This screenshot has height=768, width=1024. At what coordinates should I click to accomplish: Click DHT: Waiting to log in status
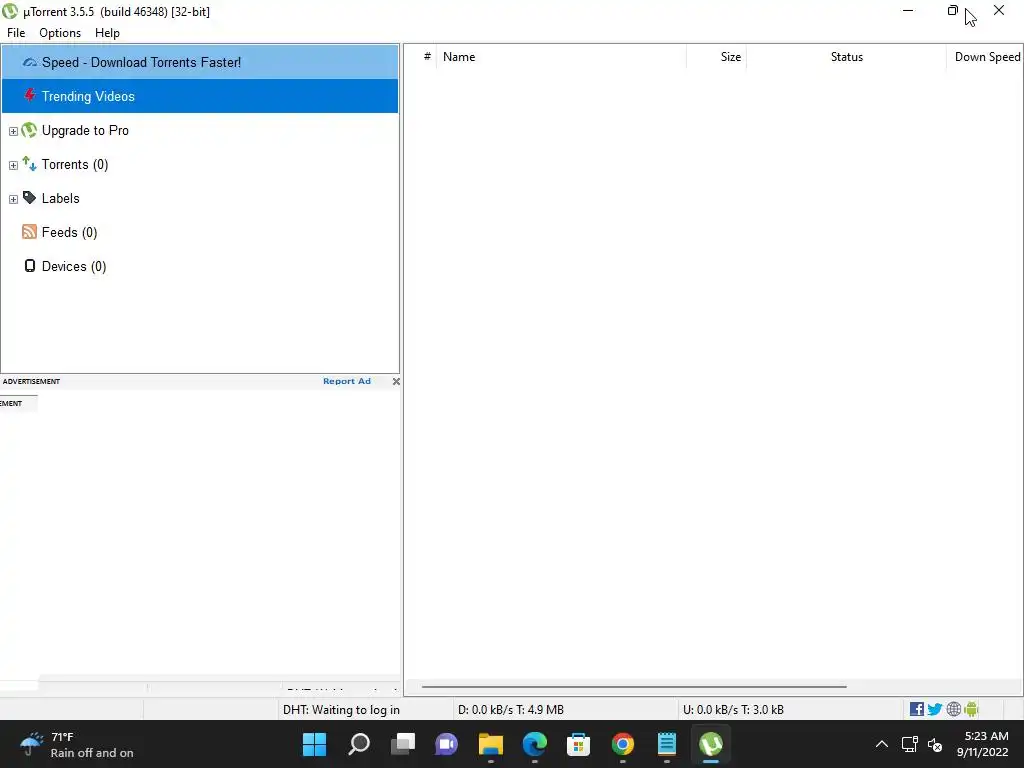coord(341,710)
